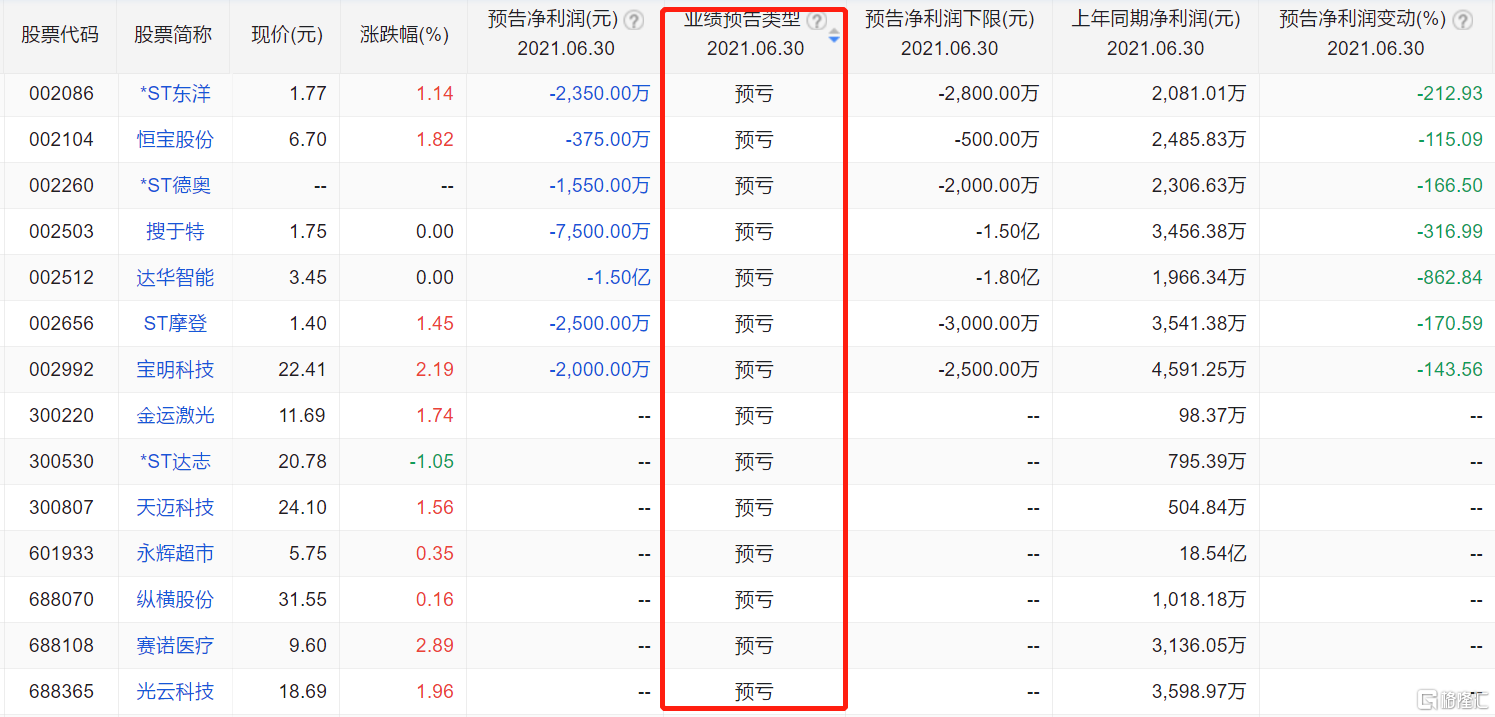Select stock code 688365
The height and width of the screenshot is (717, 1495).
point(61,692)
